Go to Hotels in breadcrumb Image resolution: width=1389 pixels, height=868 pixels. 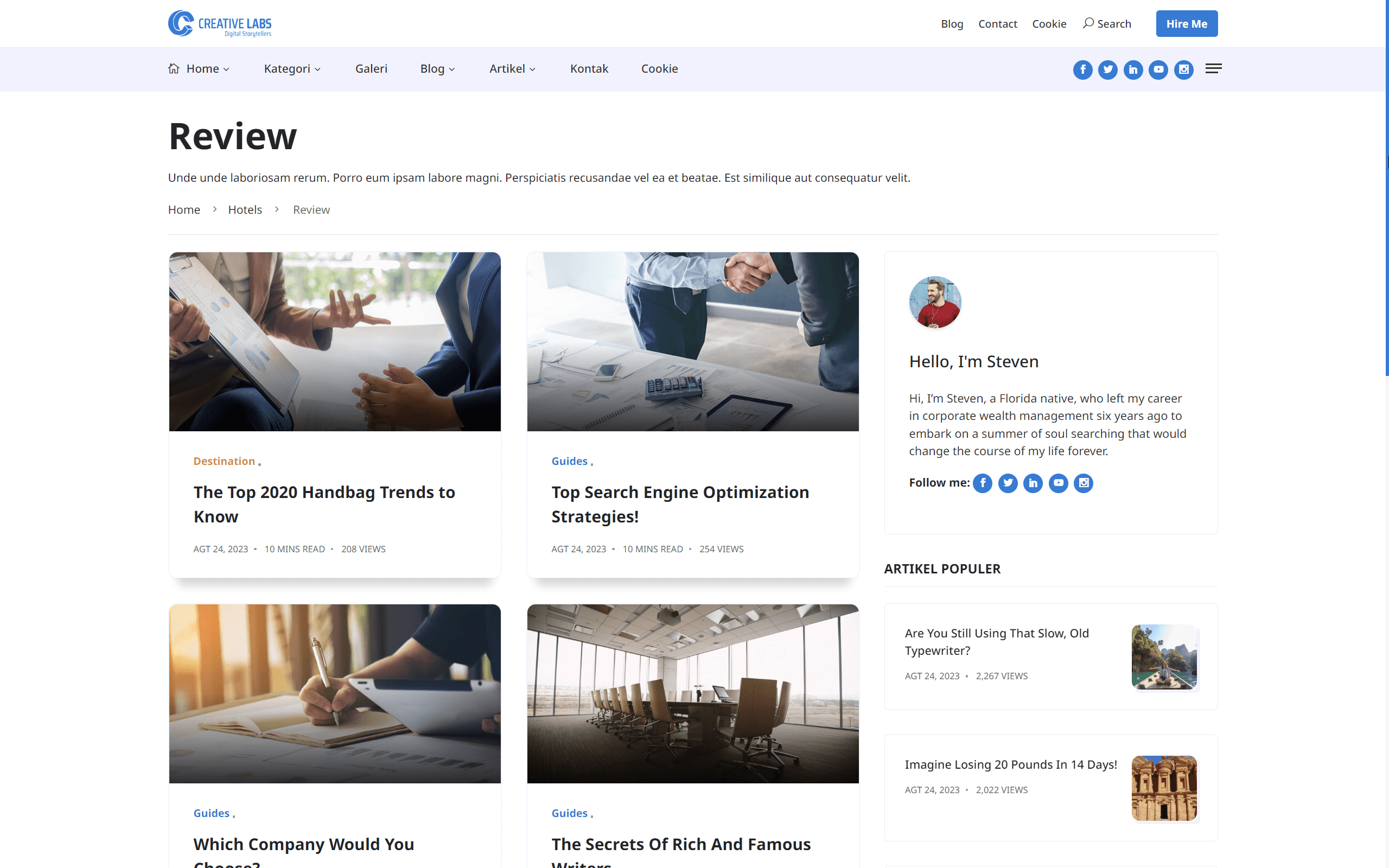(x=245, y=209)
